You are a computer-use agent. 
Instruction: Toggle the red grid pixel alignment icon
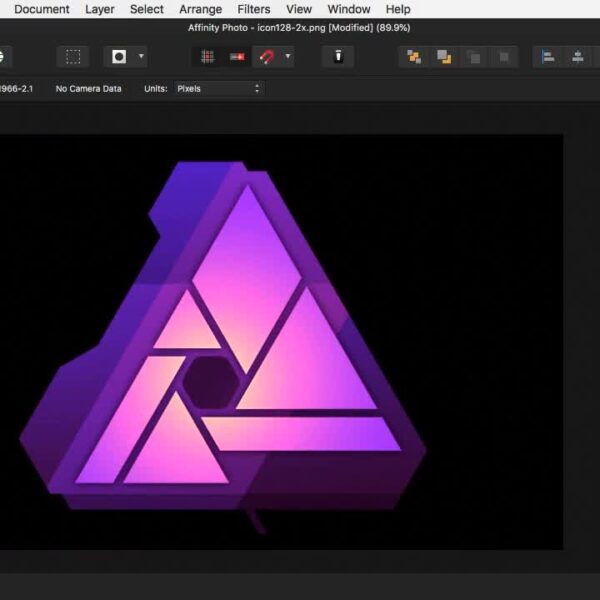[x=208, y=57]
